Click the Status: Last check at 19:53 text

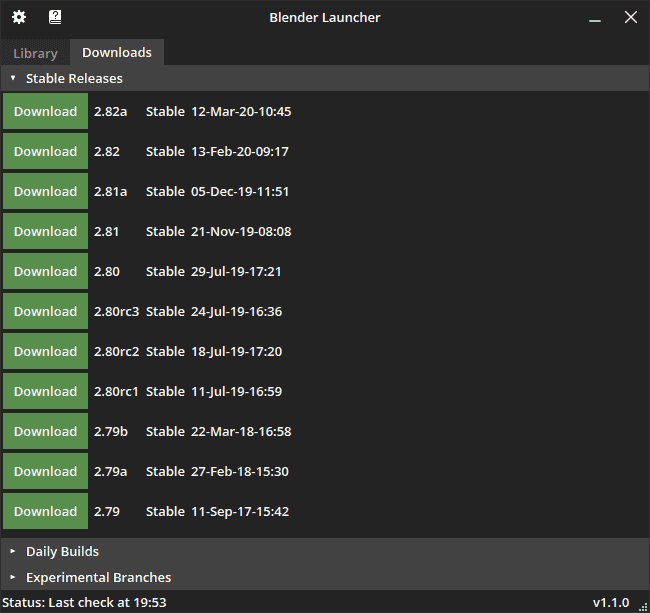pyautogui.click(x=84, y=602)
